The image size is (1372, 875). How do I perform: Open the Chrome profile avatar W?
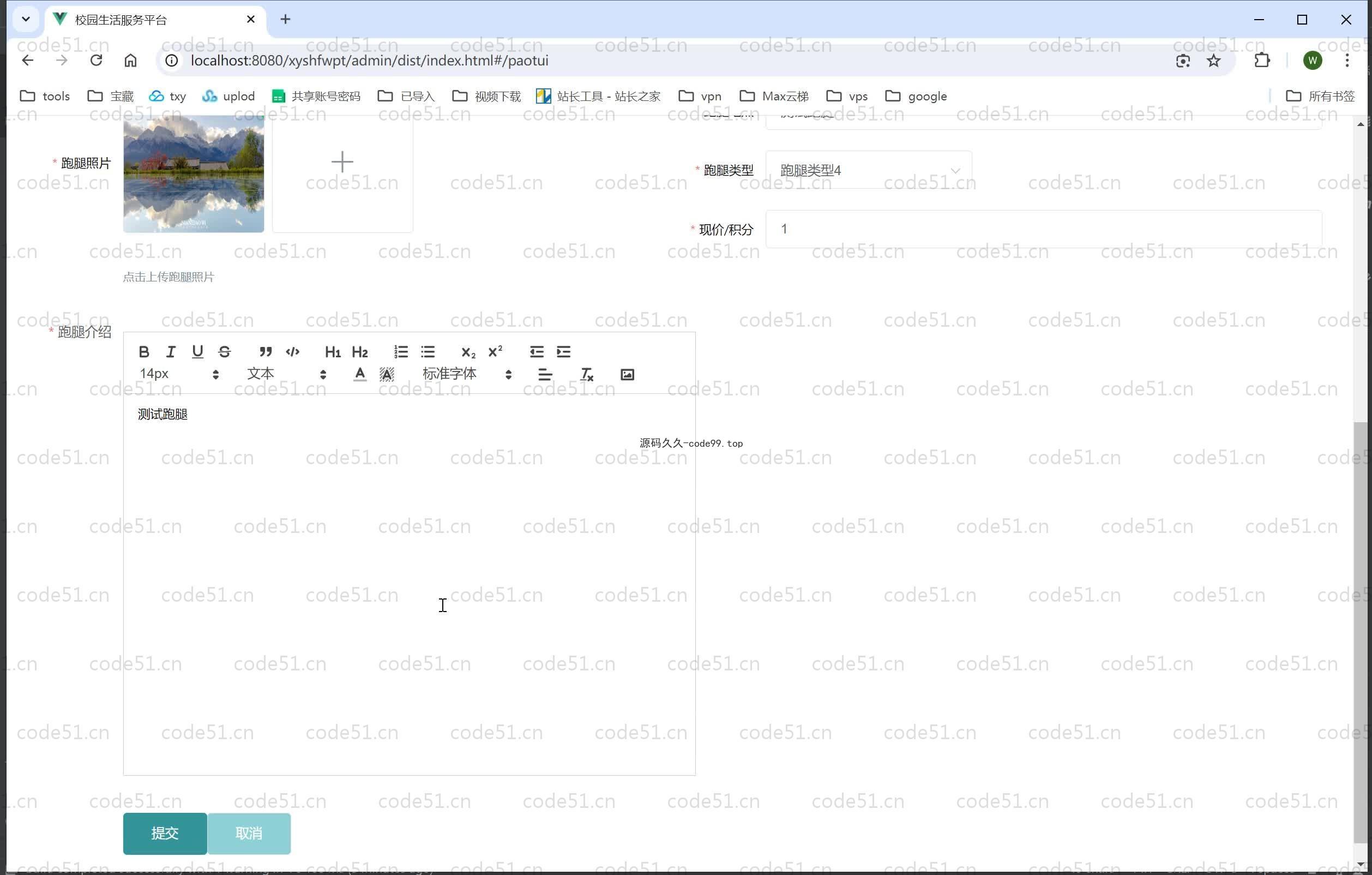[x=1313, y=61]
